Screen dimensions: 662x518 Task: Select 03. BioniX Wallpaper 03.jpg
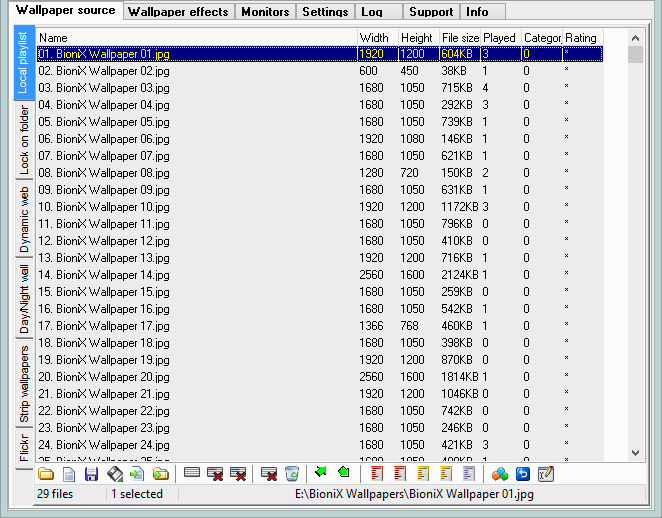click(x=320, y=88)
